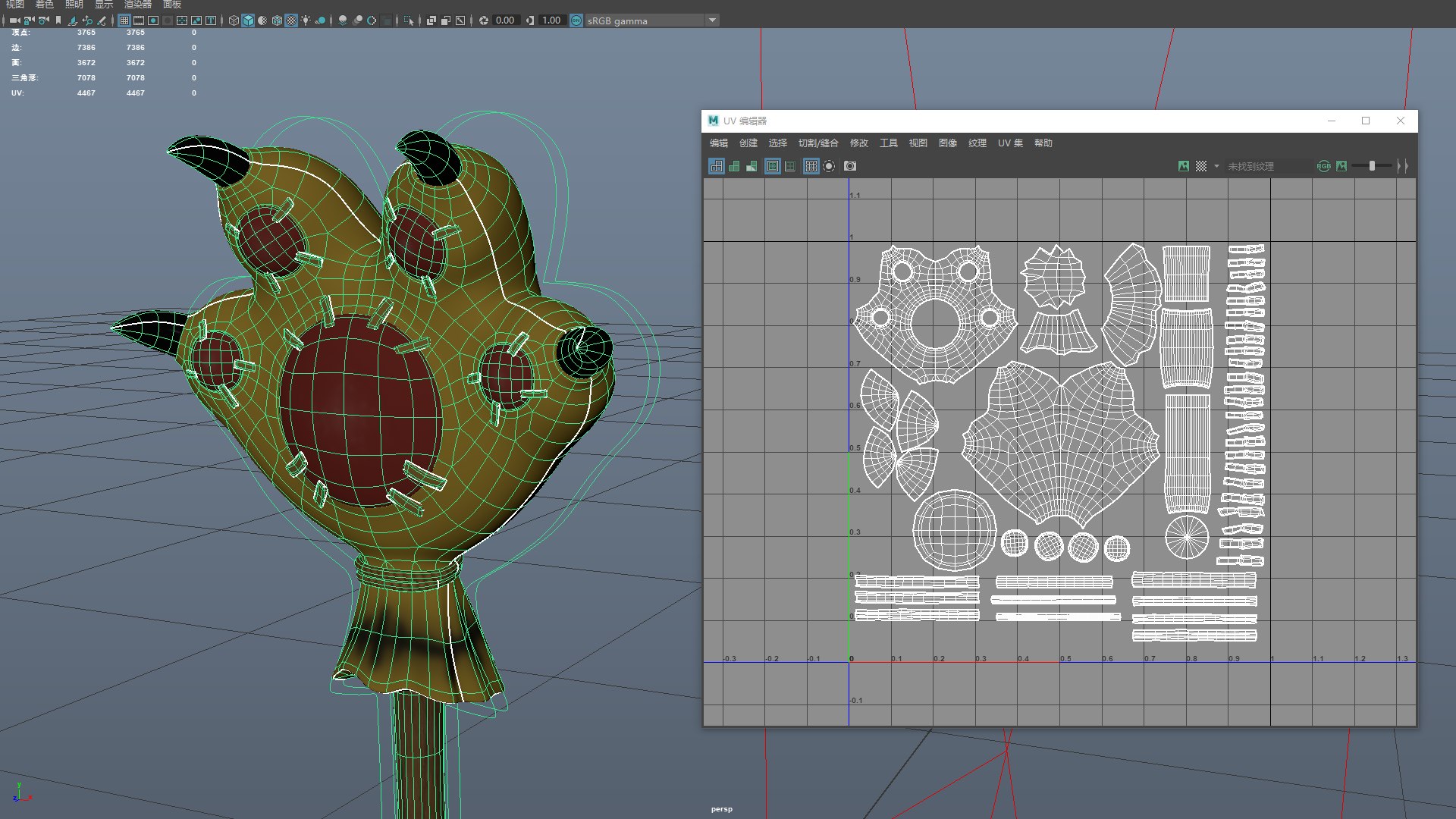Click the isolate select icon in UV editor
This screenshot has height=819, width=1456.
[829, 166]
